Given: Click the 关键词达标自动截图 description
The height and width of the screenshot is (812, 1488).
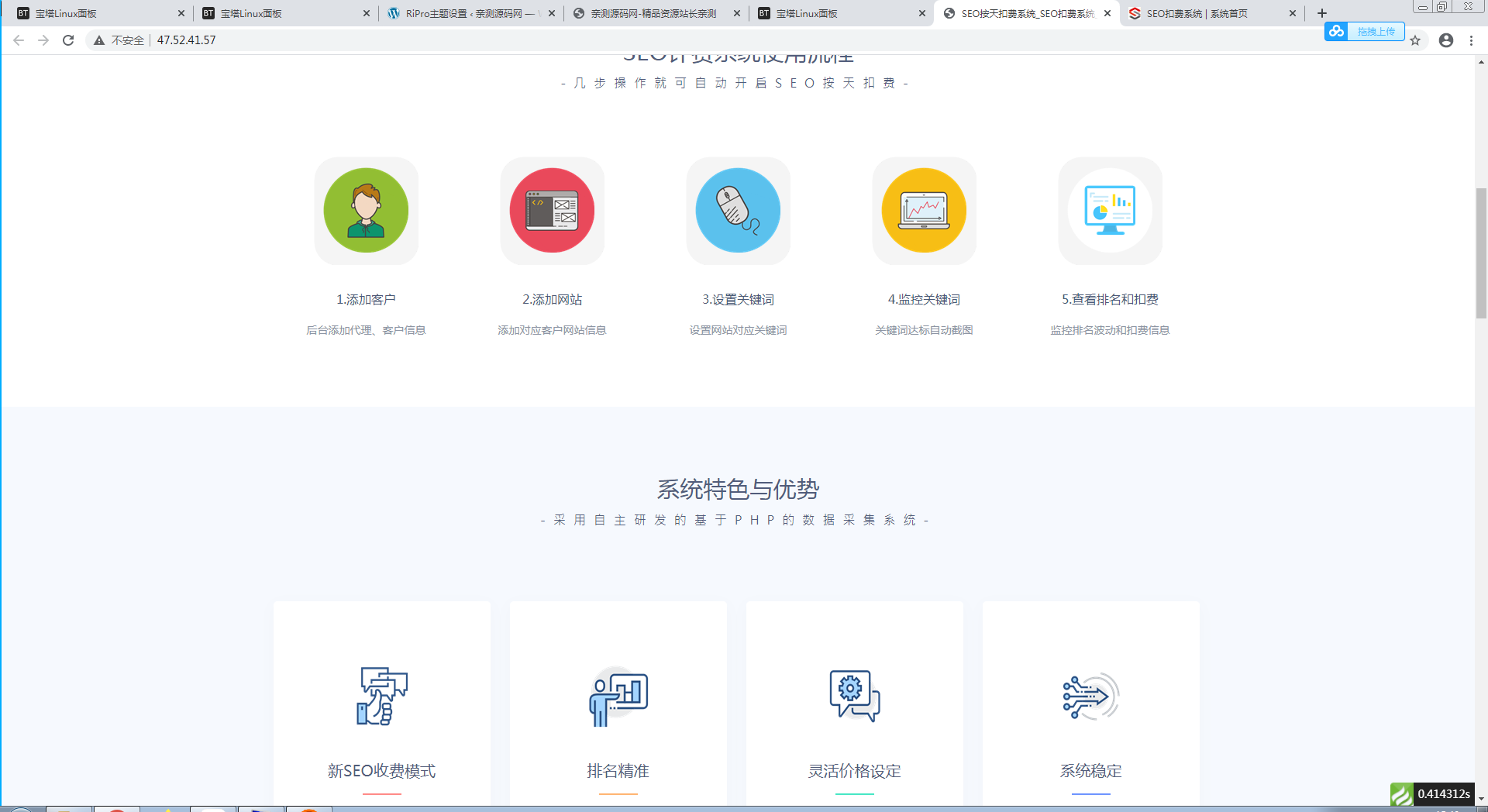Looking at the screenshot, I should [x=924, y=330].
